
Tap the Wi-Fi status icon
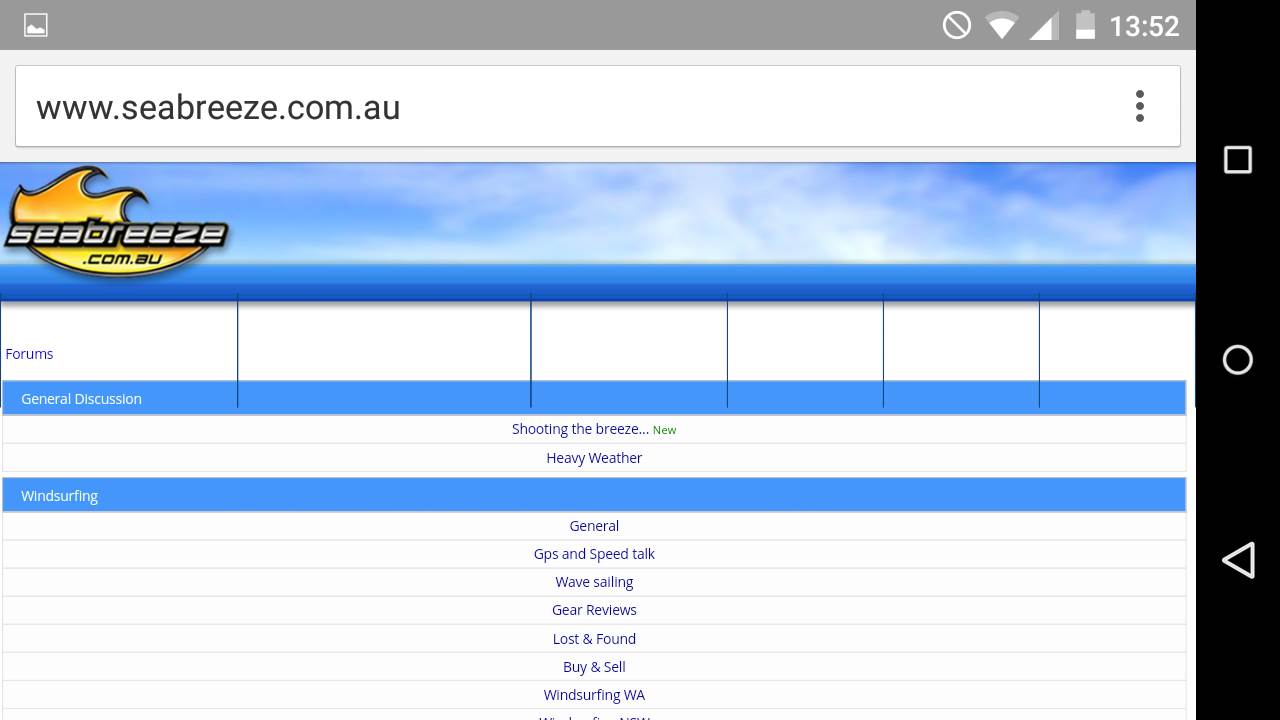point(1000,25)
